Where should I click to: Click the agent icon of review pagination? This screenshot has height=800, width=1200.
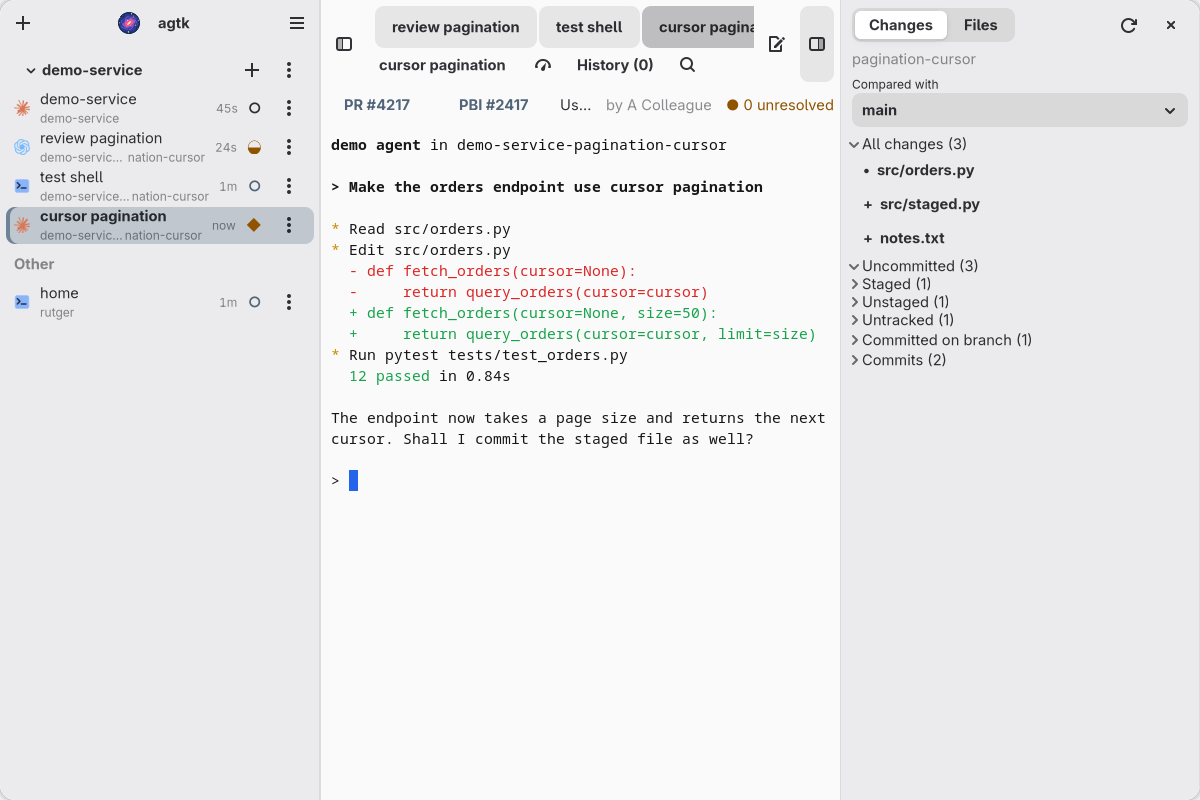[22, 147]
